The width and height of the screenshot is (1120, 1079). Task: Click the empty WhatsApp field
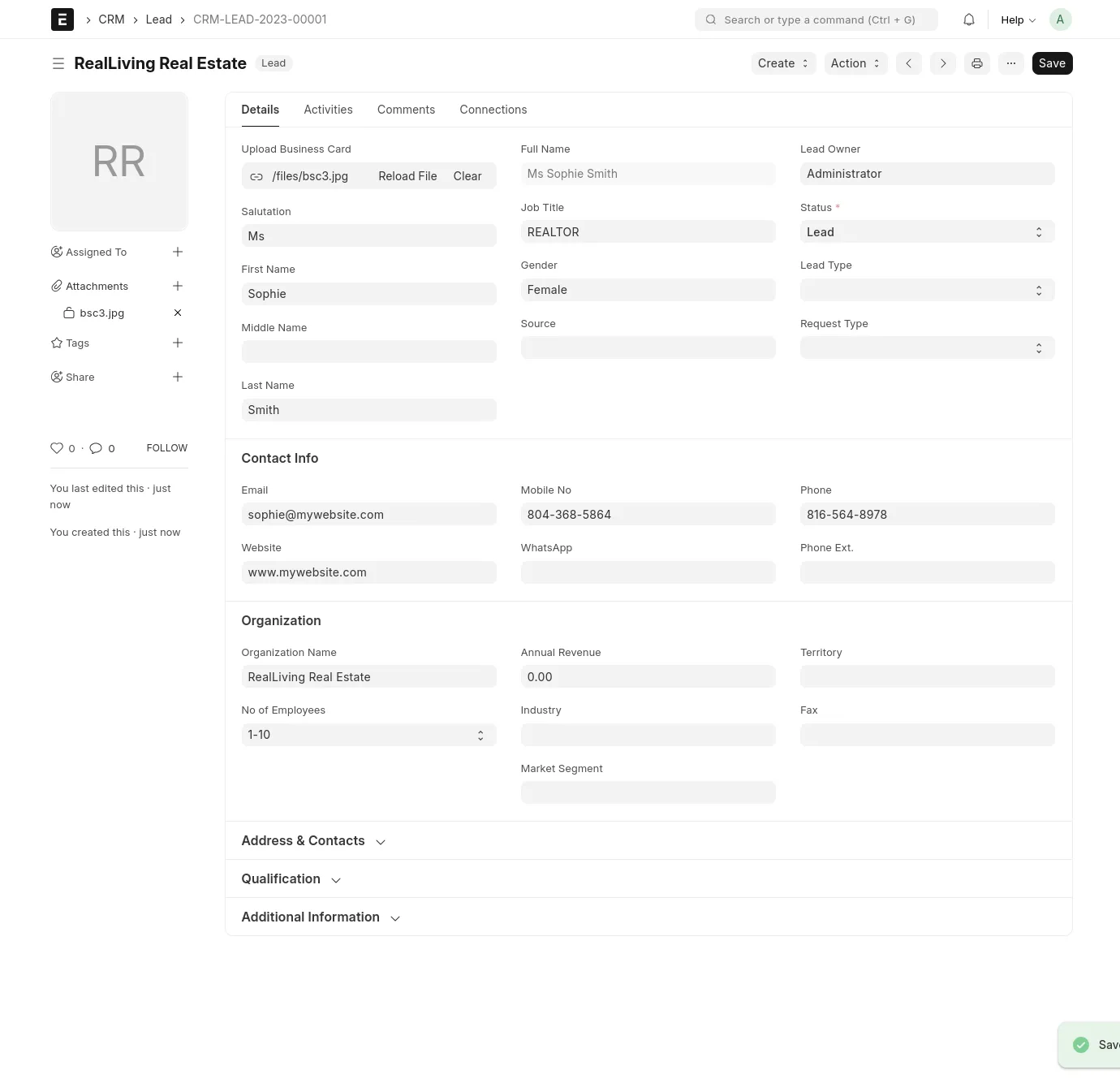(648, 572)
